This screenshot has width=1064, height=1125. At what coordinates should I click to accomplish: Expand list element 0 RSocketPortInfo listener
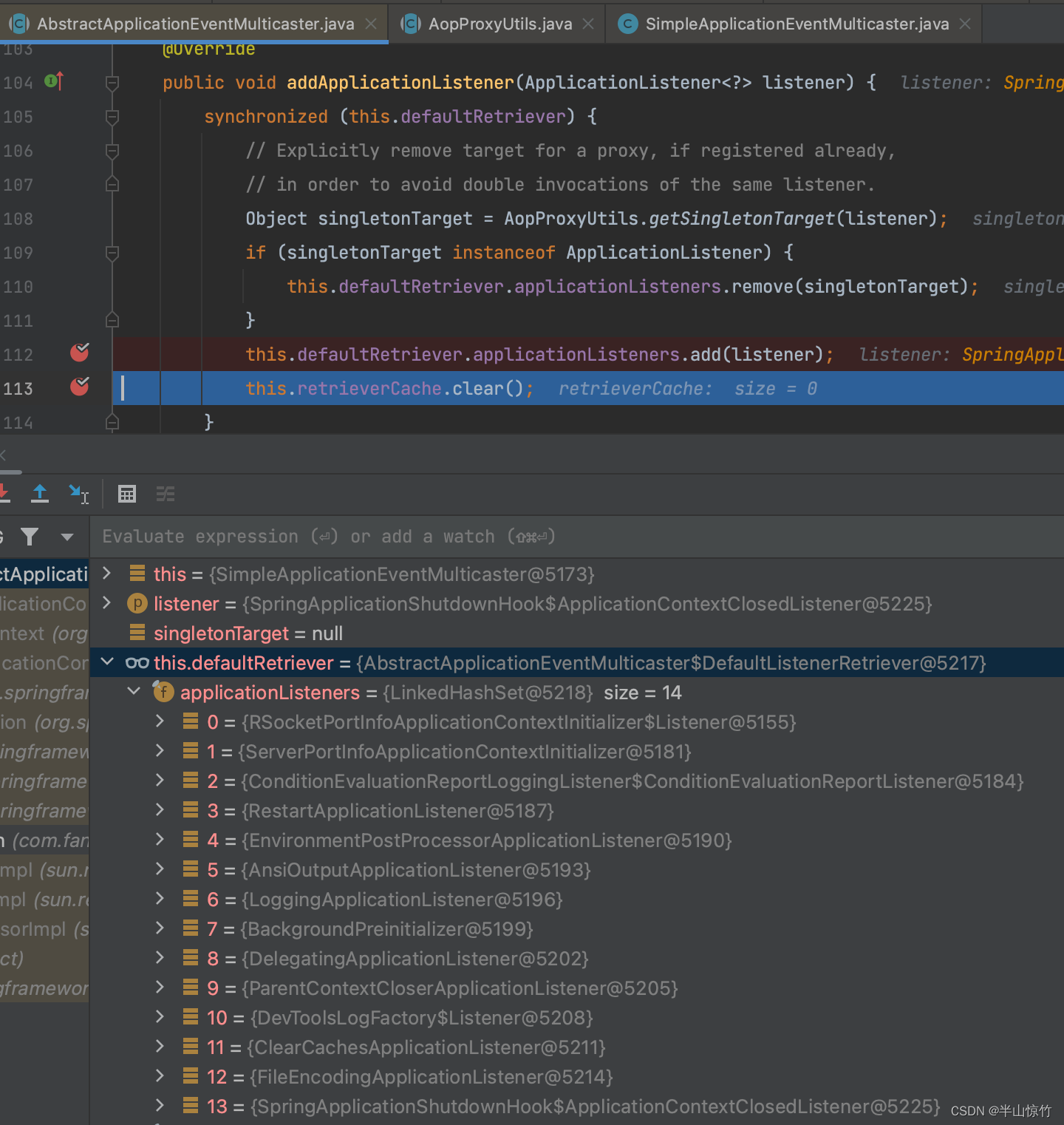(x=160, y=721)
